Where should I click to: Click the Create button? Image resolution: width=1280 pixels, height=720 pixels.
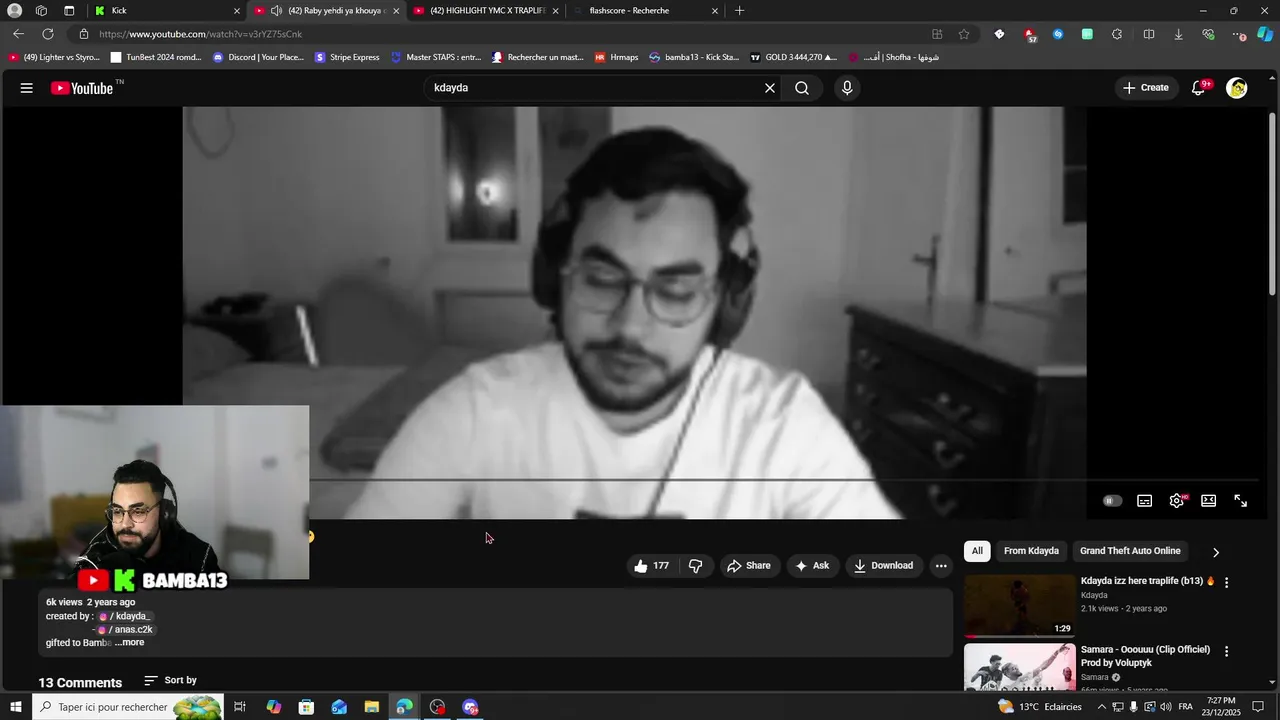(1145, 88)
